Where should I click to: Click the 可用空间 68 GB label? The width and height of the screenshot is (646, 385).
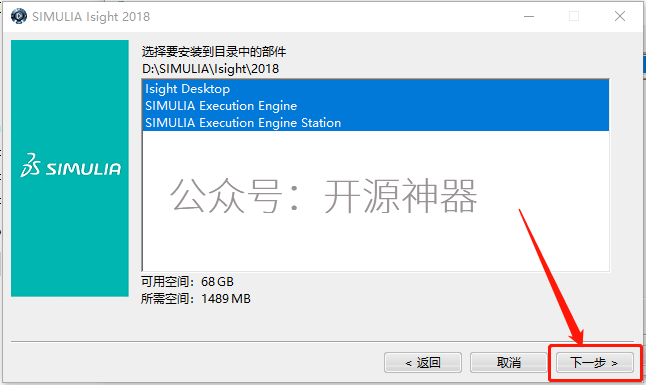pyautogui.click(x=187, y=282)
